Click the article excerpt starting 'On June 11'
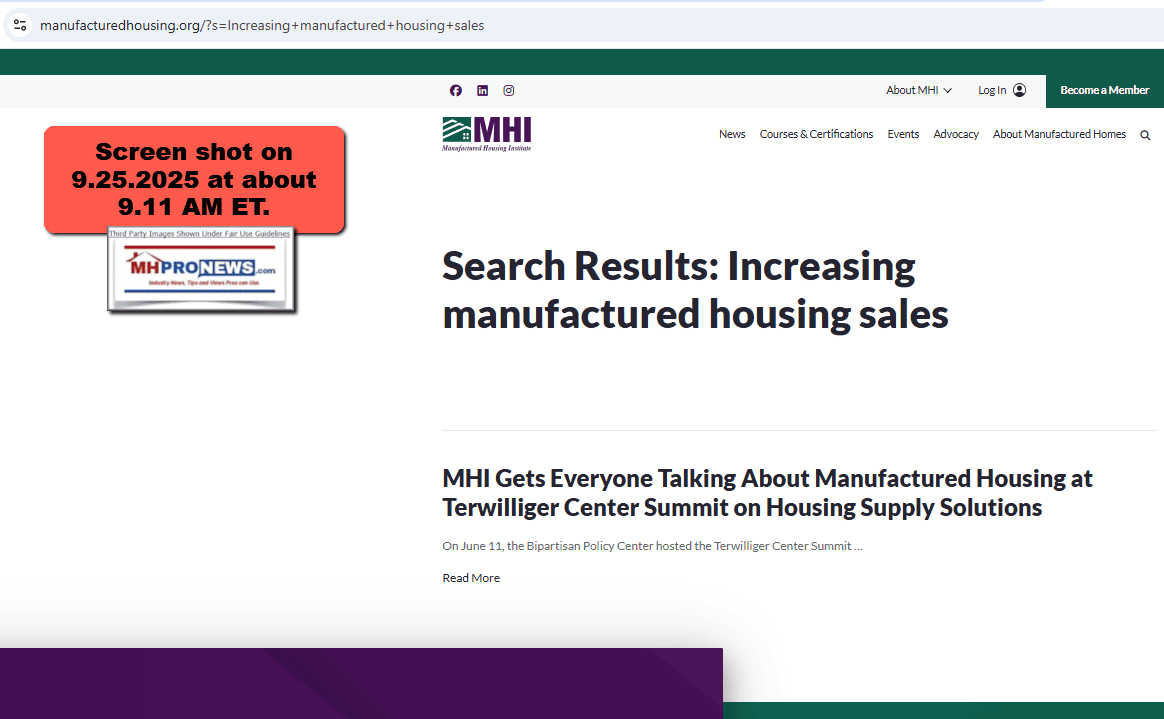 click(652, 546)
